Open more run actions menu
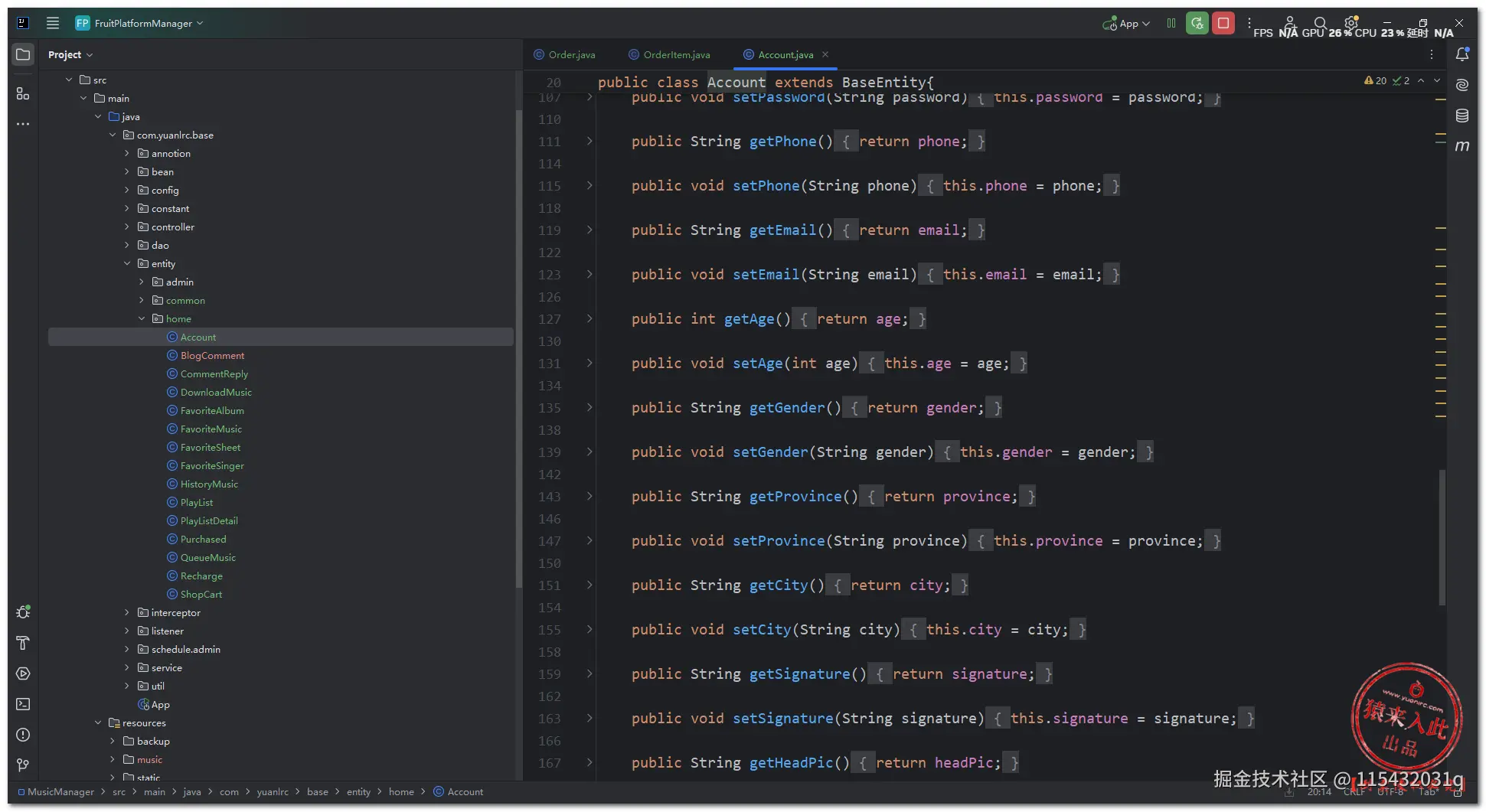 (1249, 23)
